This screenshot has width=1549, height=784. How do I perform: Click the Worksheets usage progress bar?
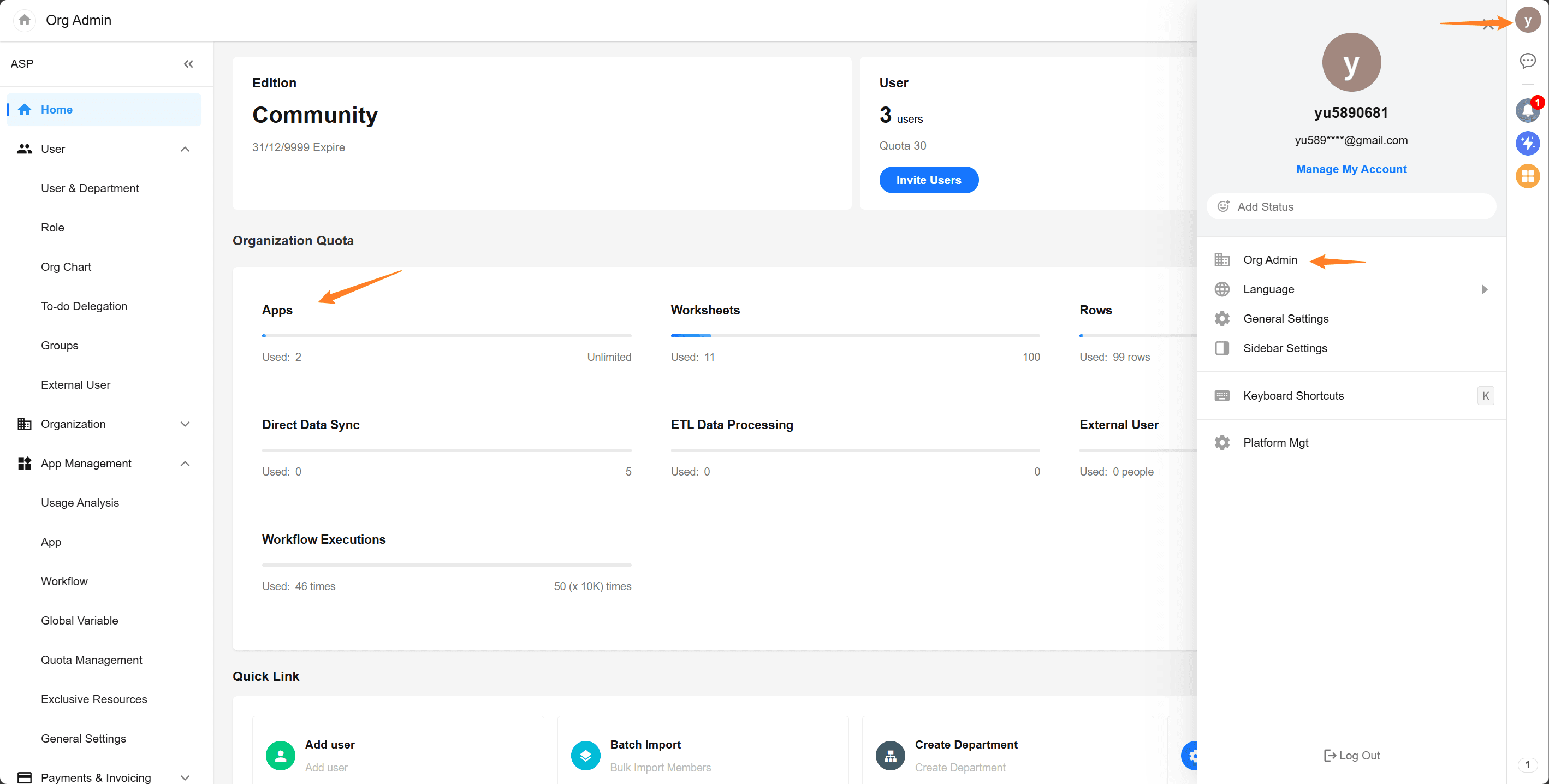tap(854, 335)
